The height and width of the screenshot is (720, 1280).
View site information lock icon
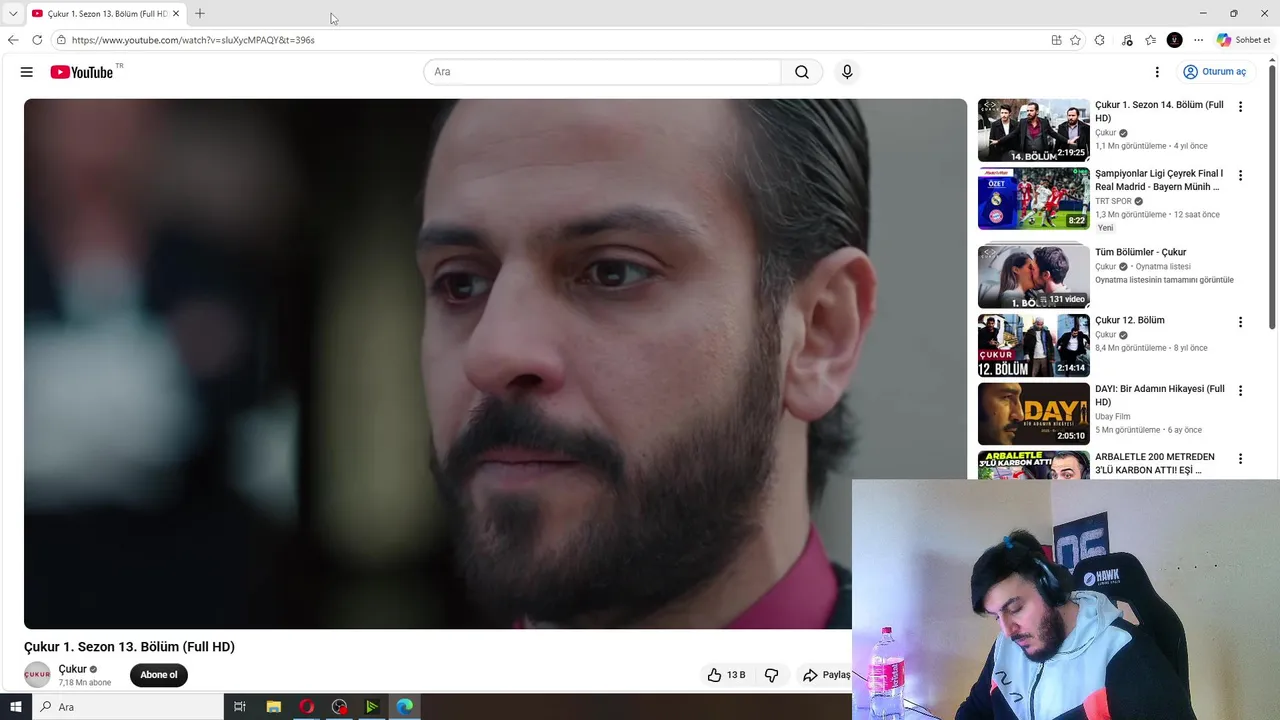(x=61, y=40)
